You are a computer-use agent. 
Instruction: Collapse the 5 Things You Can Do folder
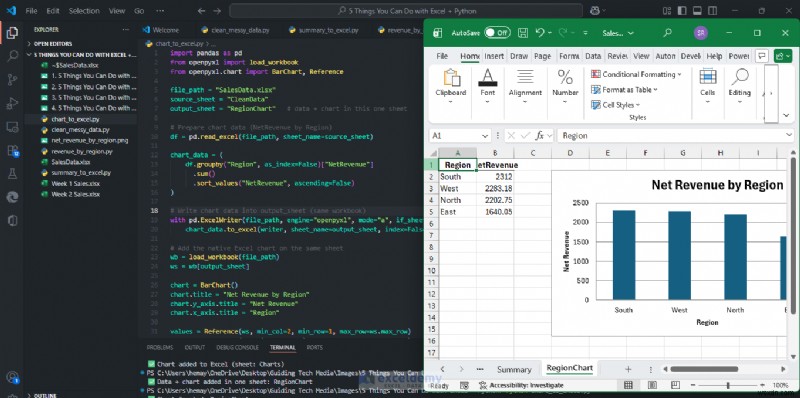tap(82, 55)
